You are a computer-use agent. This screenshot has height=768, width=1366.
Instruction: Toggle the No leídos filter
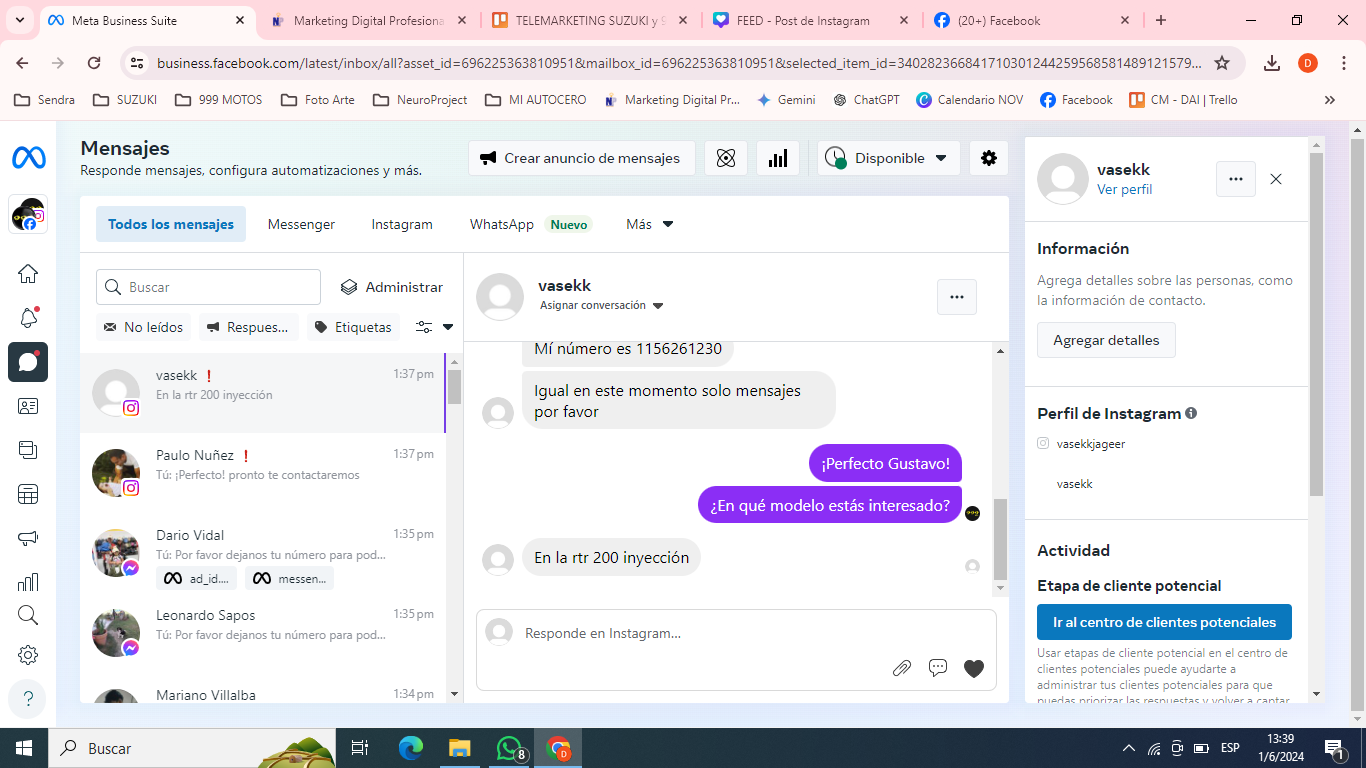[143, 327]
